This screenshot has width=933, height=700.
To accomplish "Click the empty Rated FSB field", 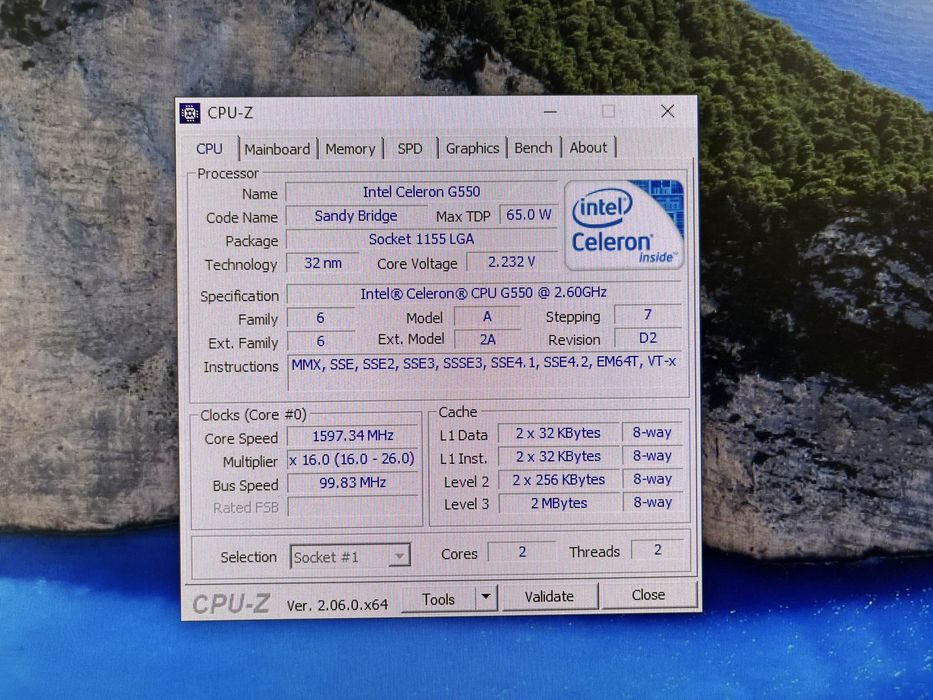I will pyautogui.click(x=353, y=506).
